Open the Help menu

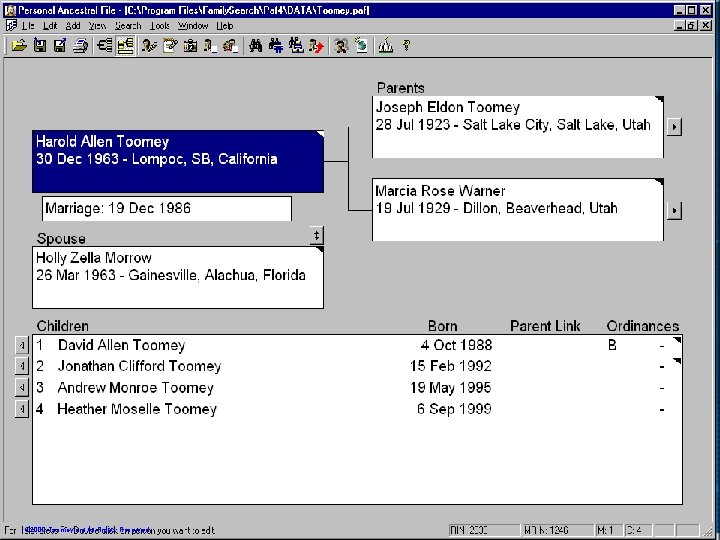pos(225,26)
